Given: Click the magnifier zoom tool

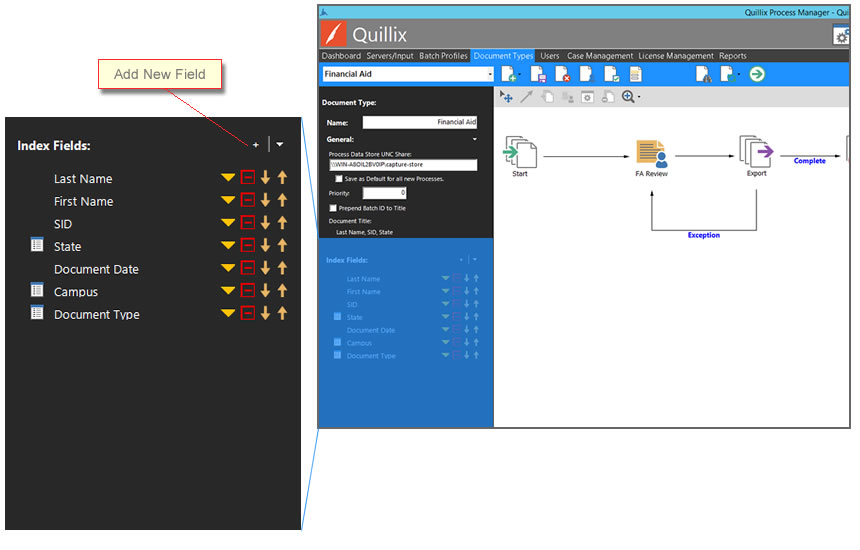Looking at the screenshot, I should [x=628, y=97].
